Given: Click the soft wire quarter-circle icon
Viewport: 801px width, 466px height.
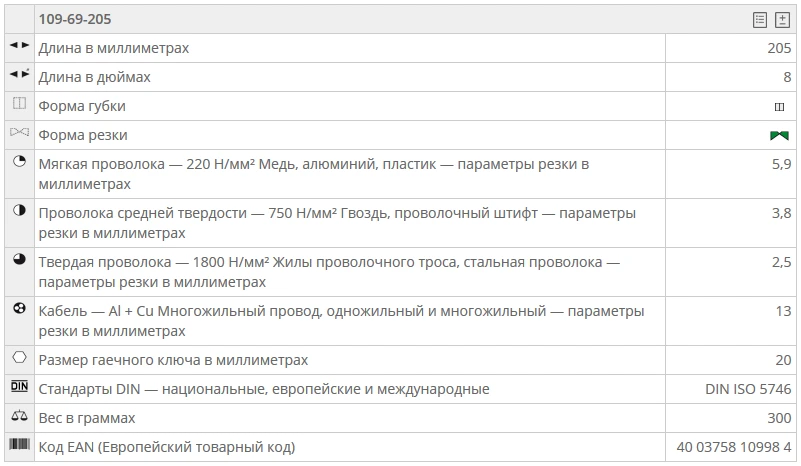Looking at the screenshot, I should tap(19, 162).
